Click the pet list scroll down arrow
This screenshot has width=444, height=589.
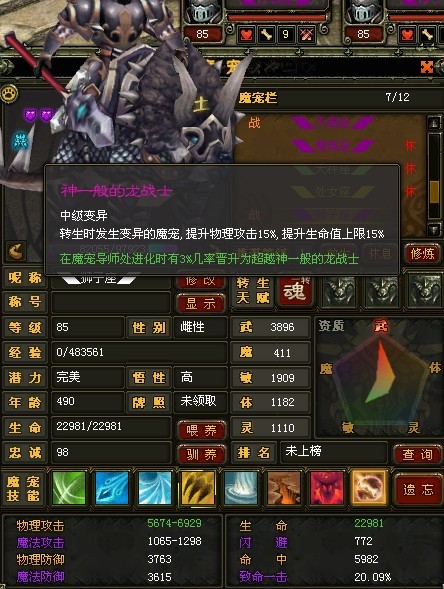tap(434, 229)
